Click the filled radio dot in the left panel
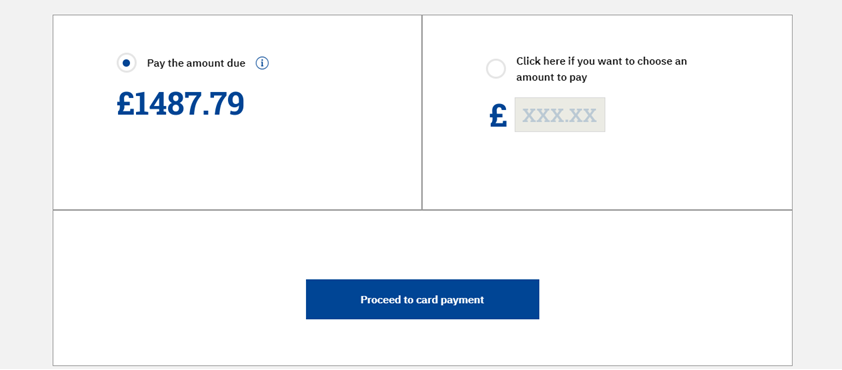 126,63
